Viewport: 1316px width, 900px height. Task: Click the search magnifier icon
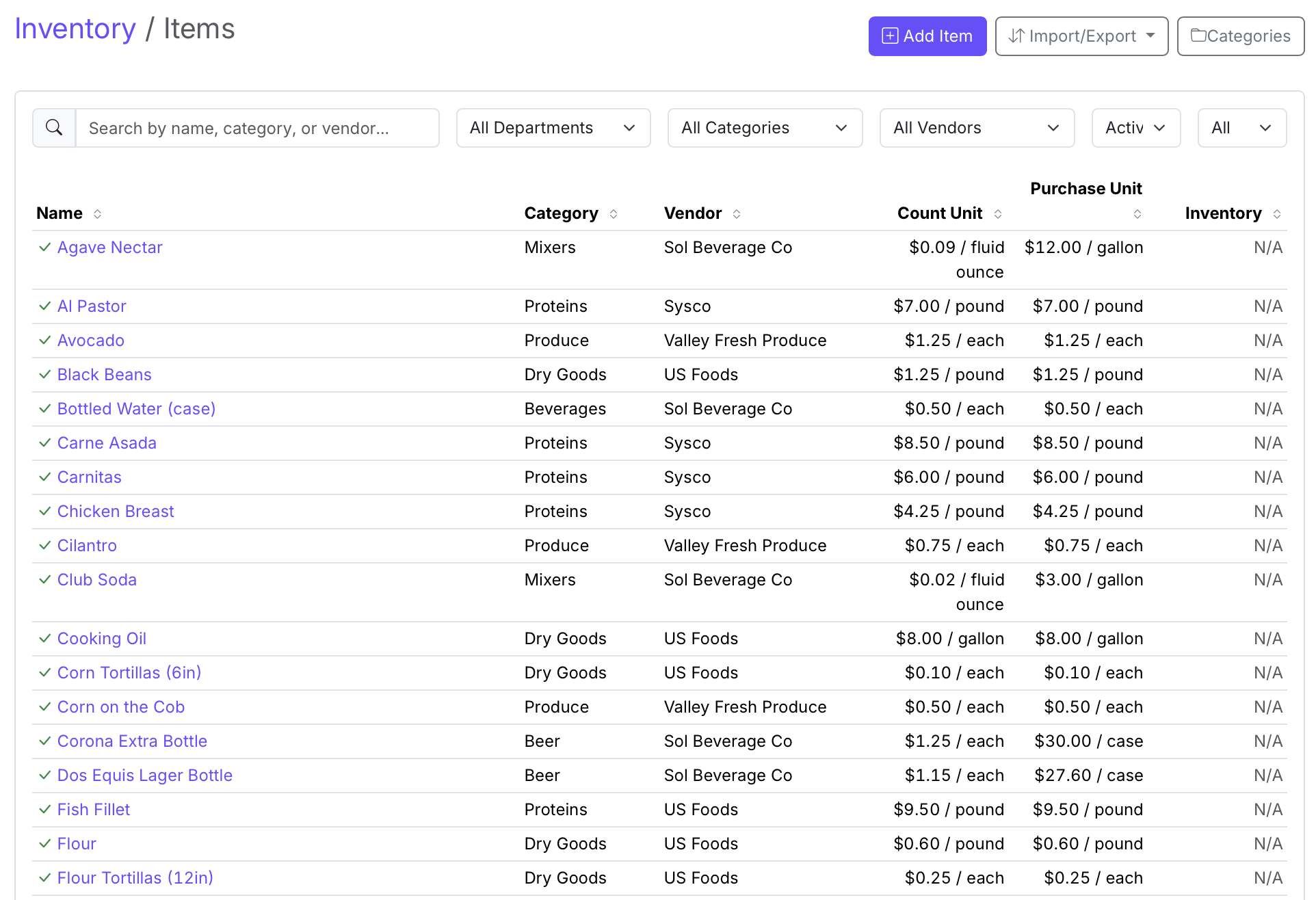click(x=54, y=128)
